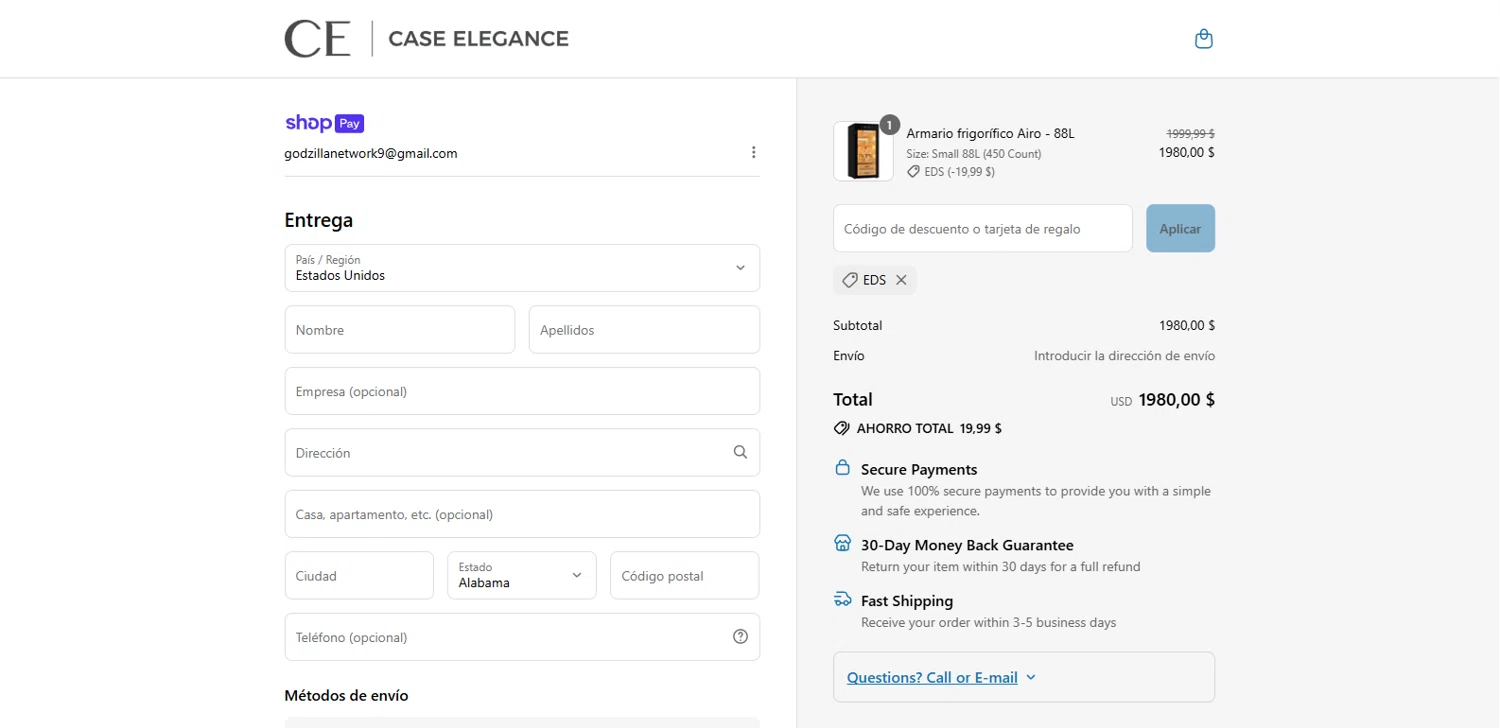Expand the Questions? Call or E-mail section
This screenshot has width=1500, height=728.
pos(1024,677)
